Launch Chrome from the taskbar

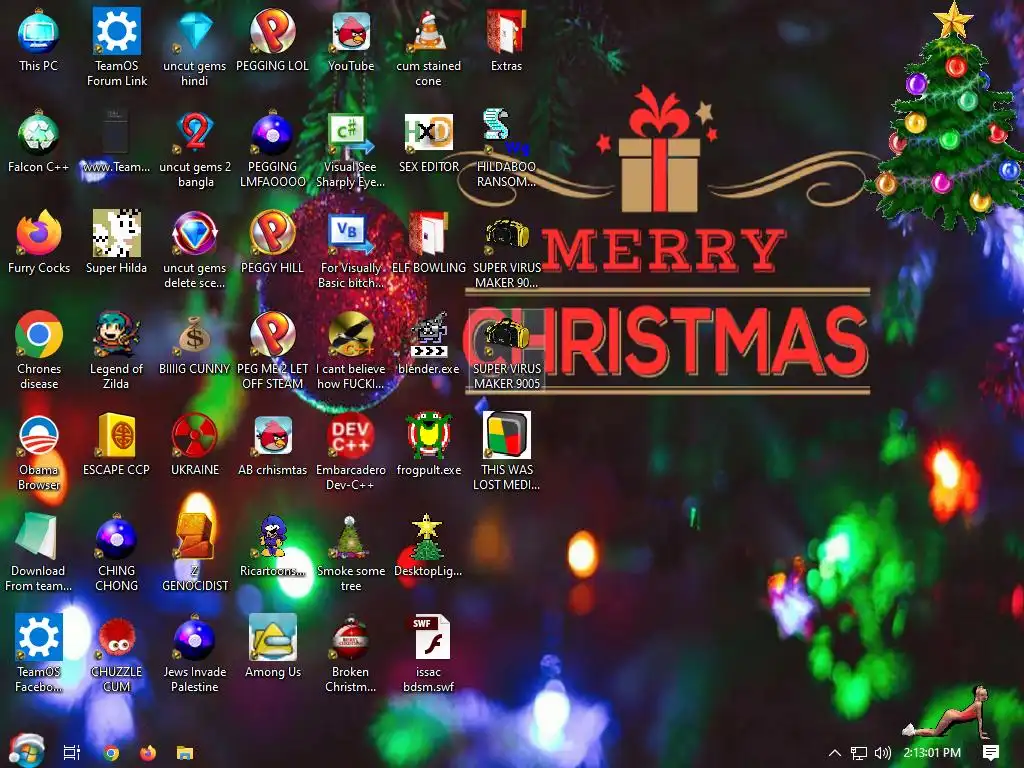click(x=112, y=753)
